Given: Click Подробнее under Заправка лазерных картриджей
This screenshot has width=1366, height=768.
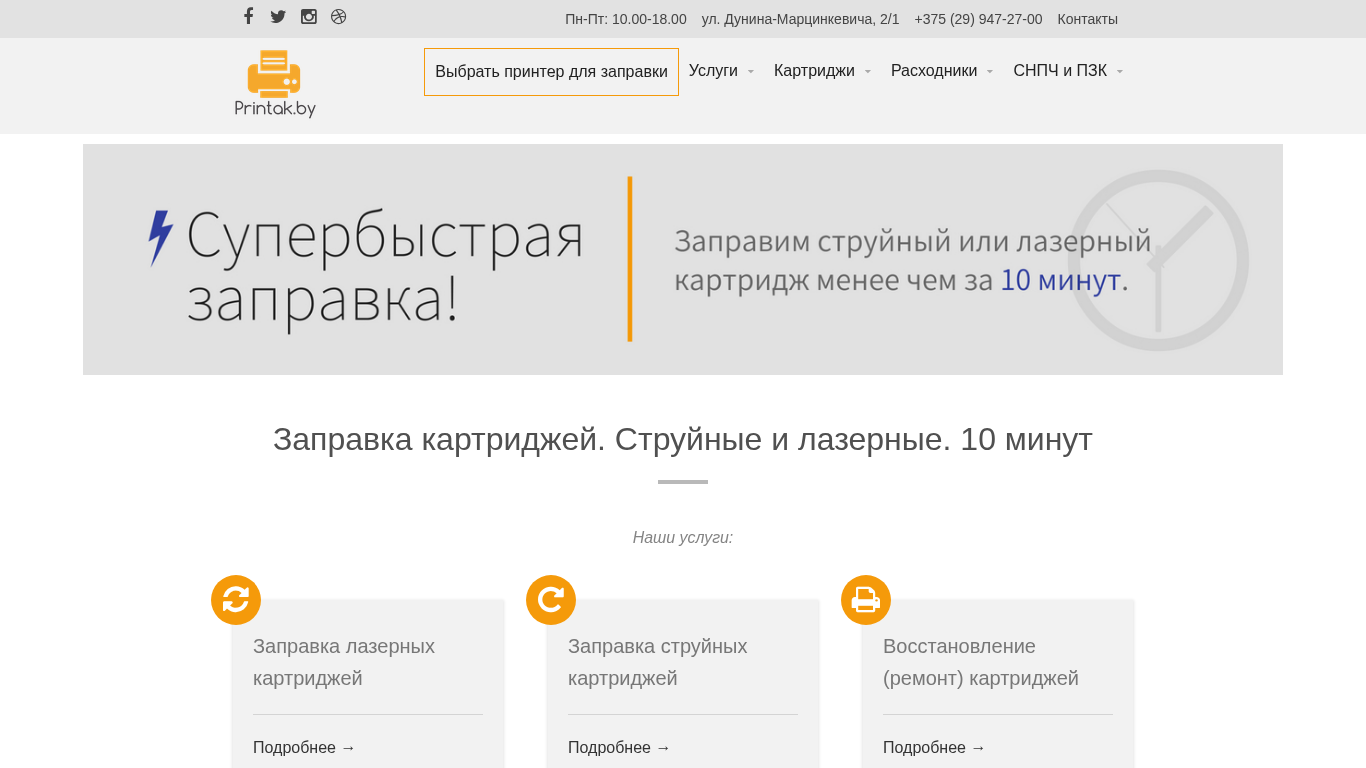Looking at the screenshot, I should (x=304, y=747).
